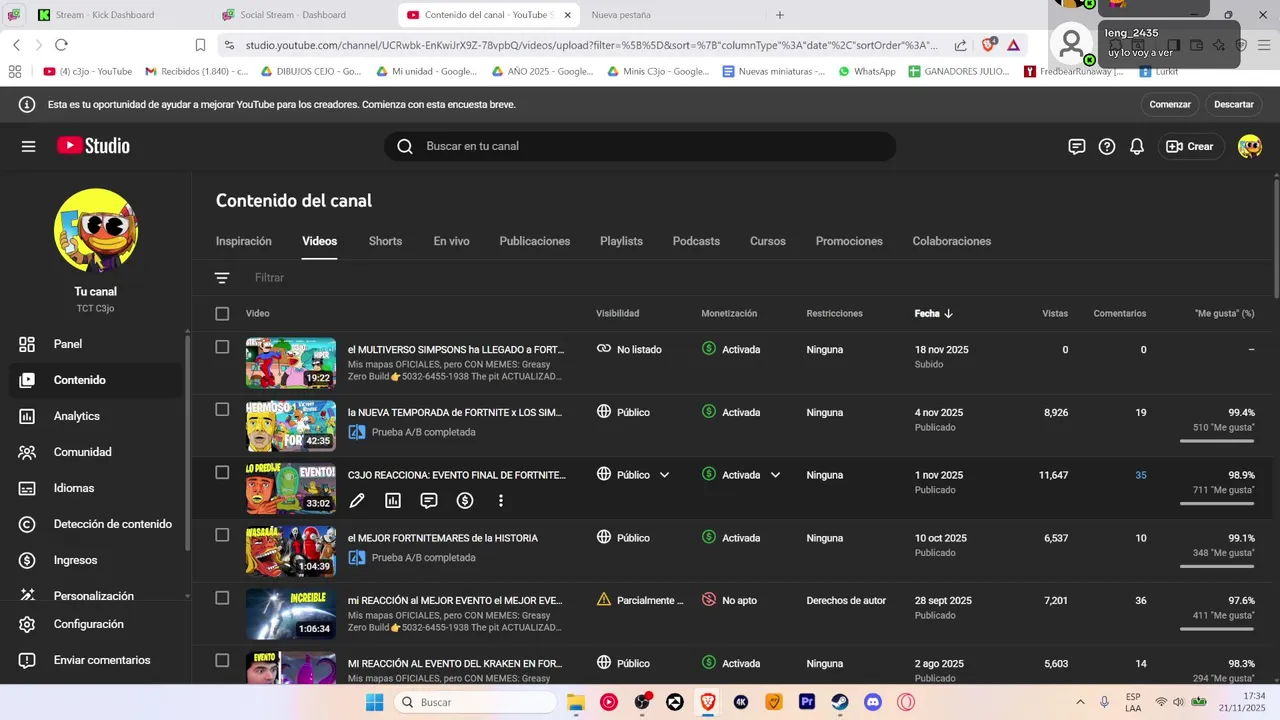
Task: Click the Ingresos dollar icon in sidebar
Action: click(x=27, y=560)
